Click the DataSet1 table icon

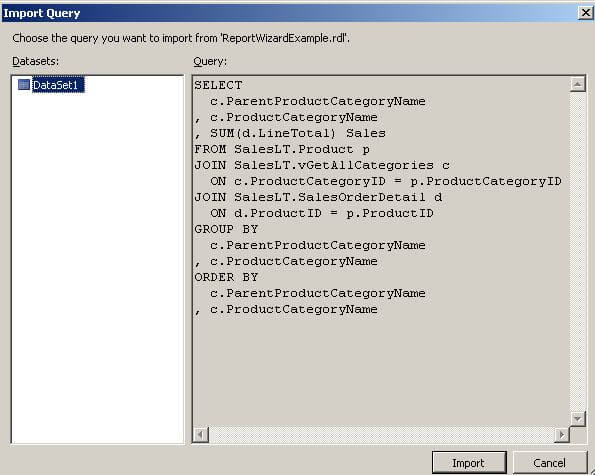click(24, 85)
